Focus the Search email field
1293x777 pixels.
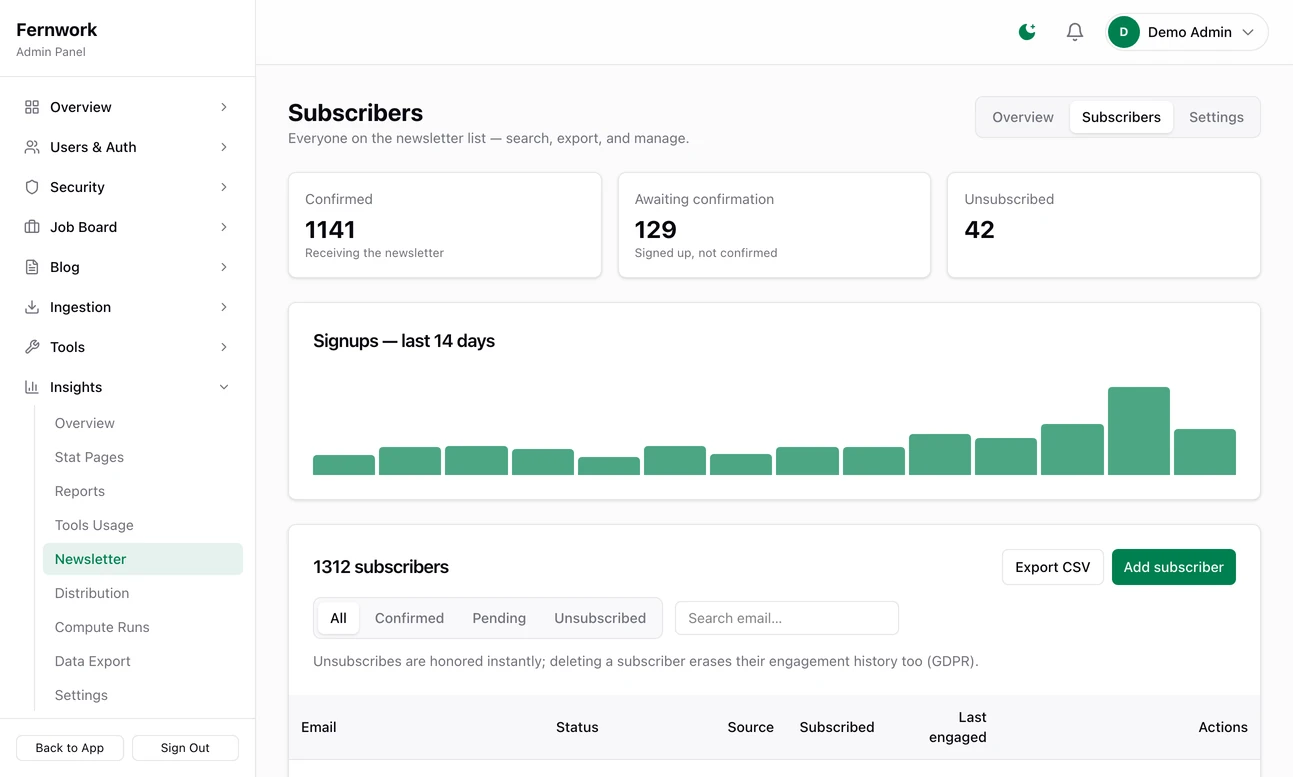pos(787,618)
